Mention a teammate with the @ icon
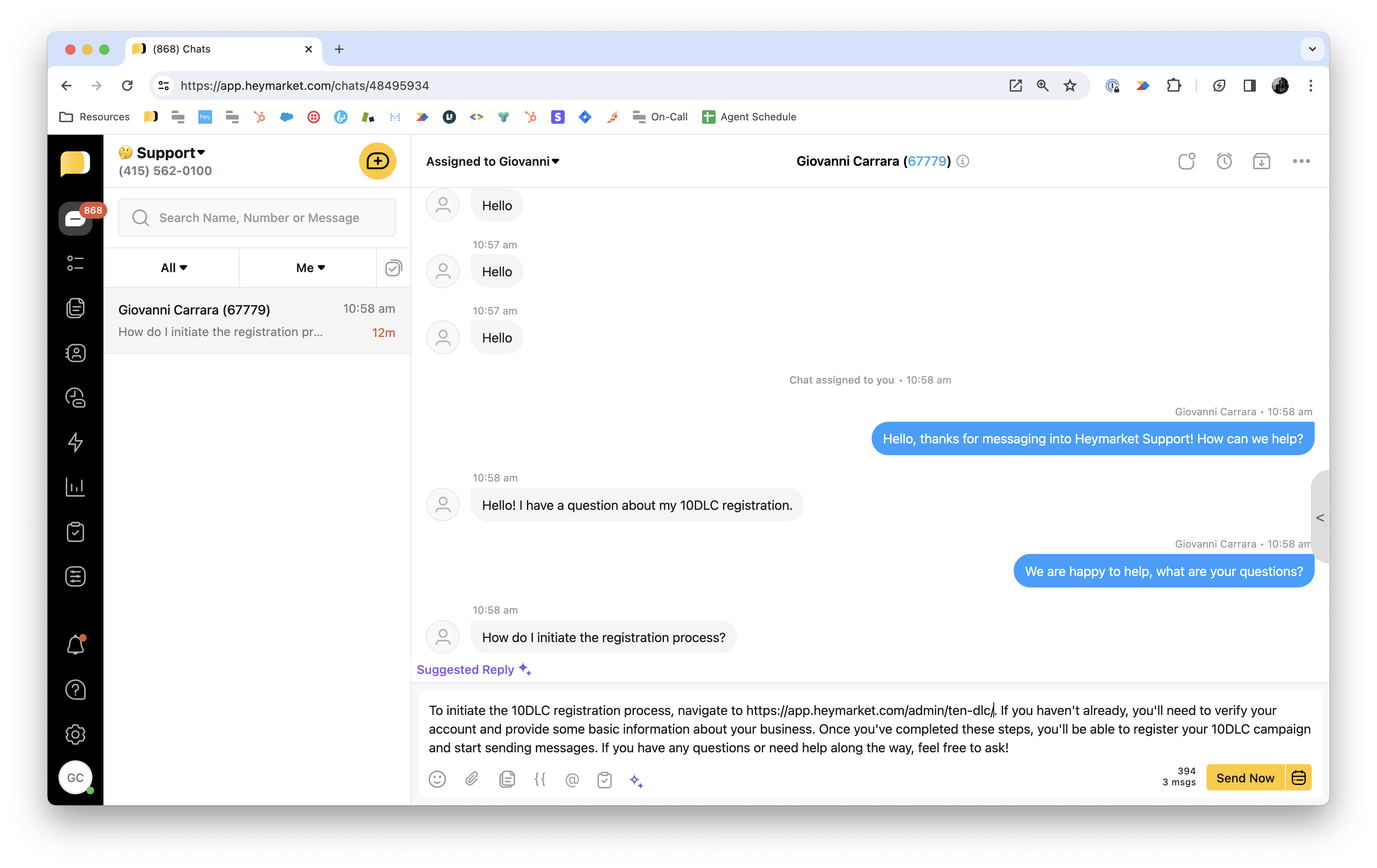The width and height of the screenshot is (1377, 868). (572, 779)
